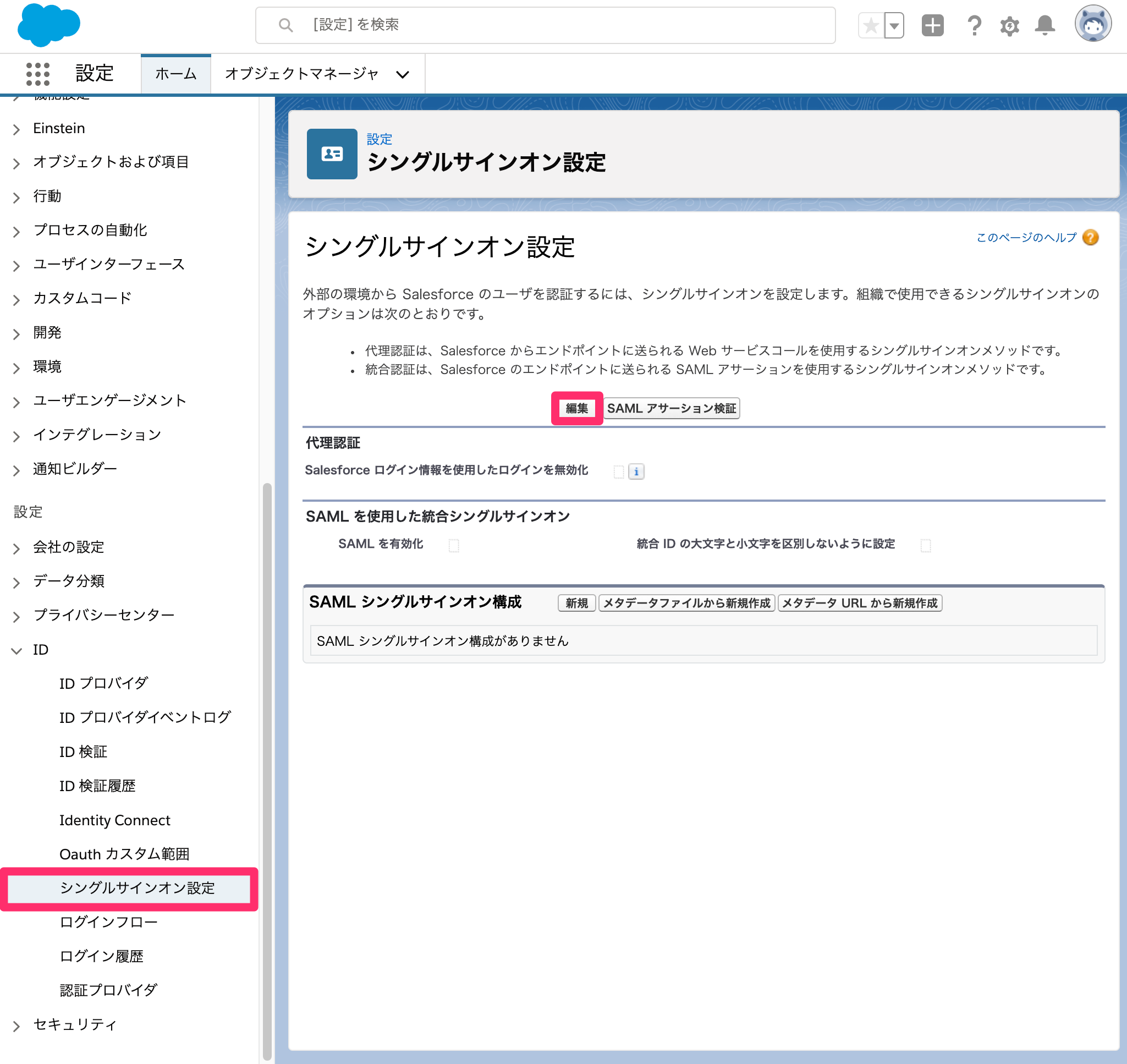Open the notifications bell icon
Image resolution: width=1127 pixels, height=1064 pixels.
(x=1045, y=25)
